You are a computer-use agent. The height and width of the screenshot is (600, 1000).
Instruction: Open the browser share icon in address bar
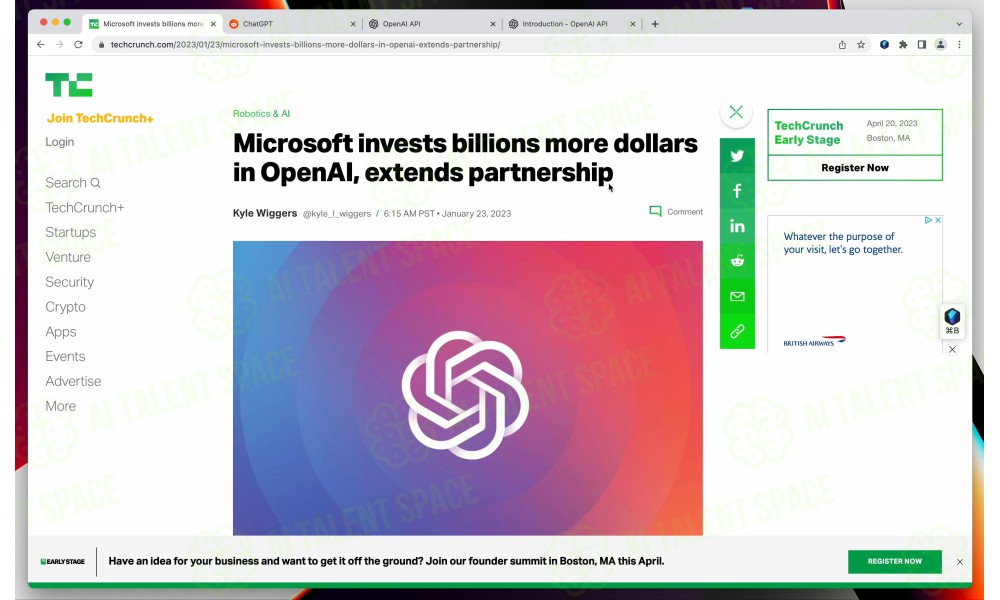pos(842,45)
